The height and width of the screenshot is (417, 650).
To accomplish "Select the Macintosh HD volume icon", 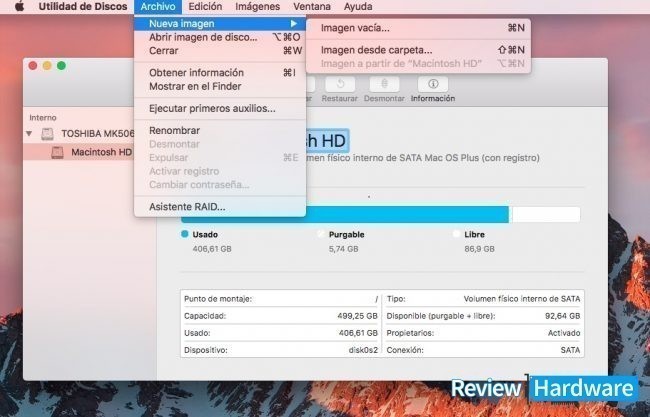I will tap(57, 153).
